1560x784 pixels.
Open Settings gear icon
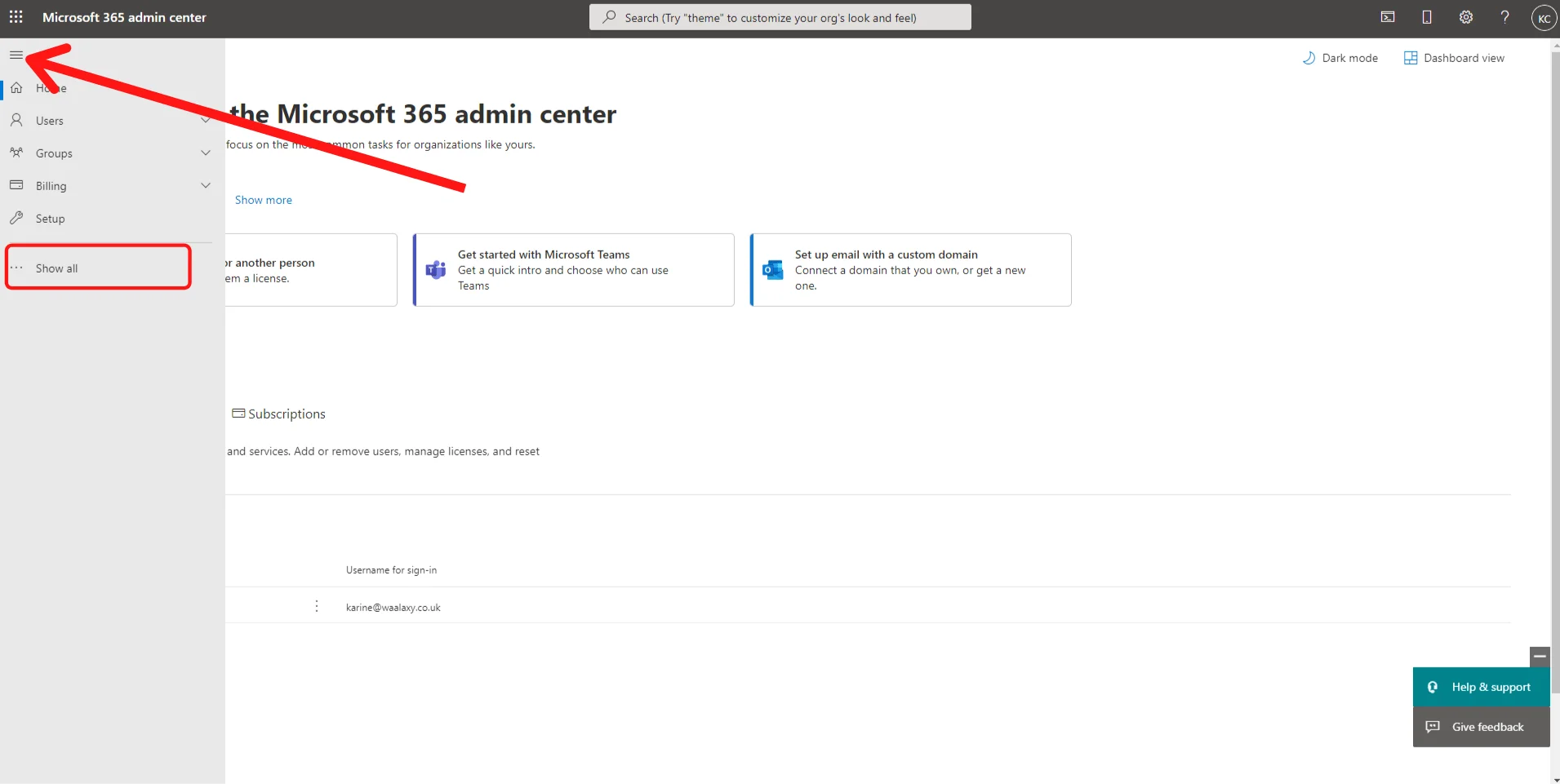coord(1466,17)
